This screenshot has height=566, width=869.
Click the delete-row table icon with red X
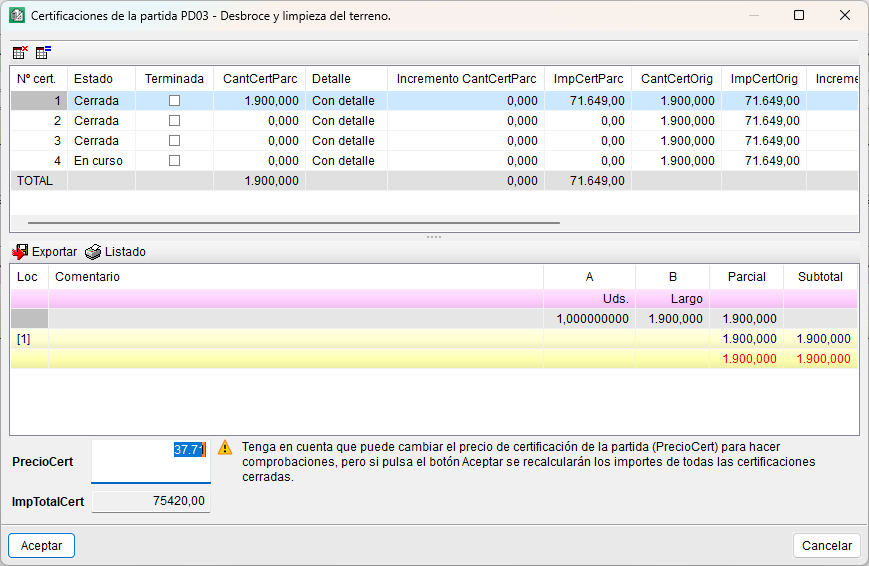tap(20, 53)
